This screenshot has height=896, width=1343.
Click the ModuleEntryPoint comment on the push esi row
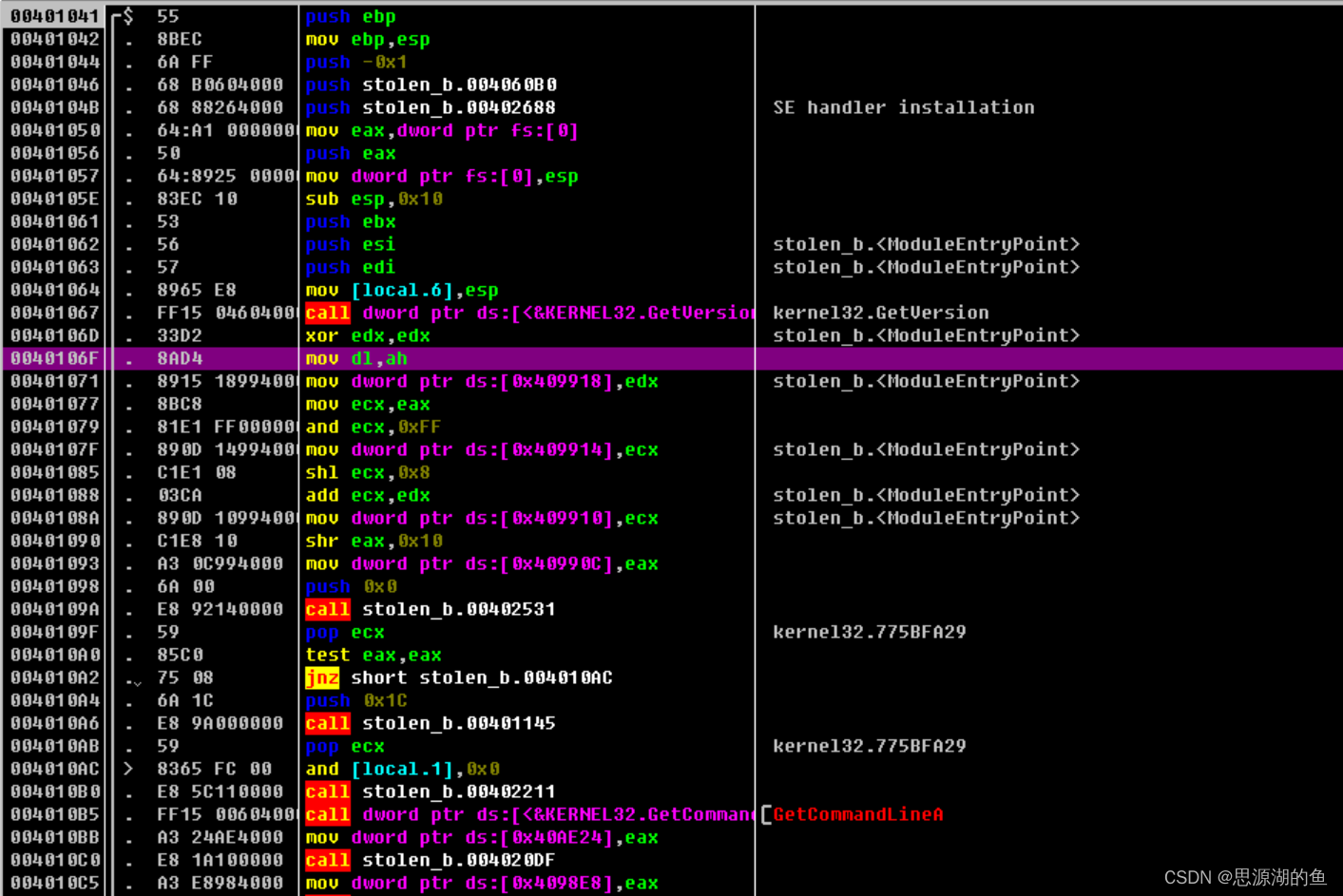(927, 244)
